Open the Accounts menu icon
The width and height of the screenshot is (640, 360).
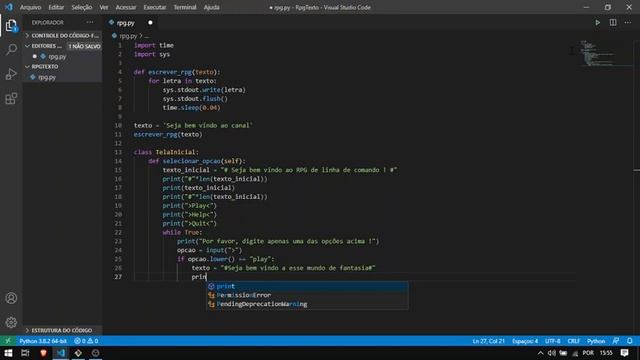(x=11, y=298)
